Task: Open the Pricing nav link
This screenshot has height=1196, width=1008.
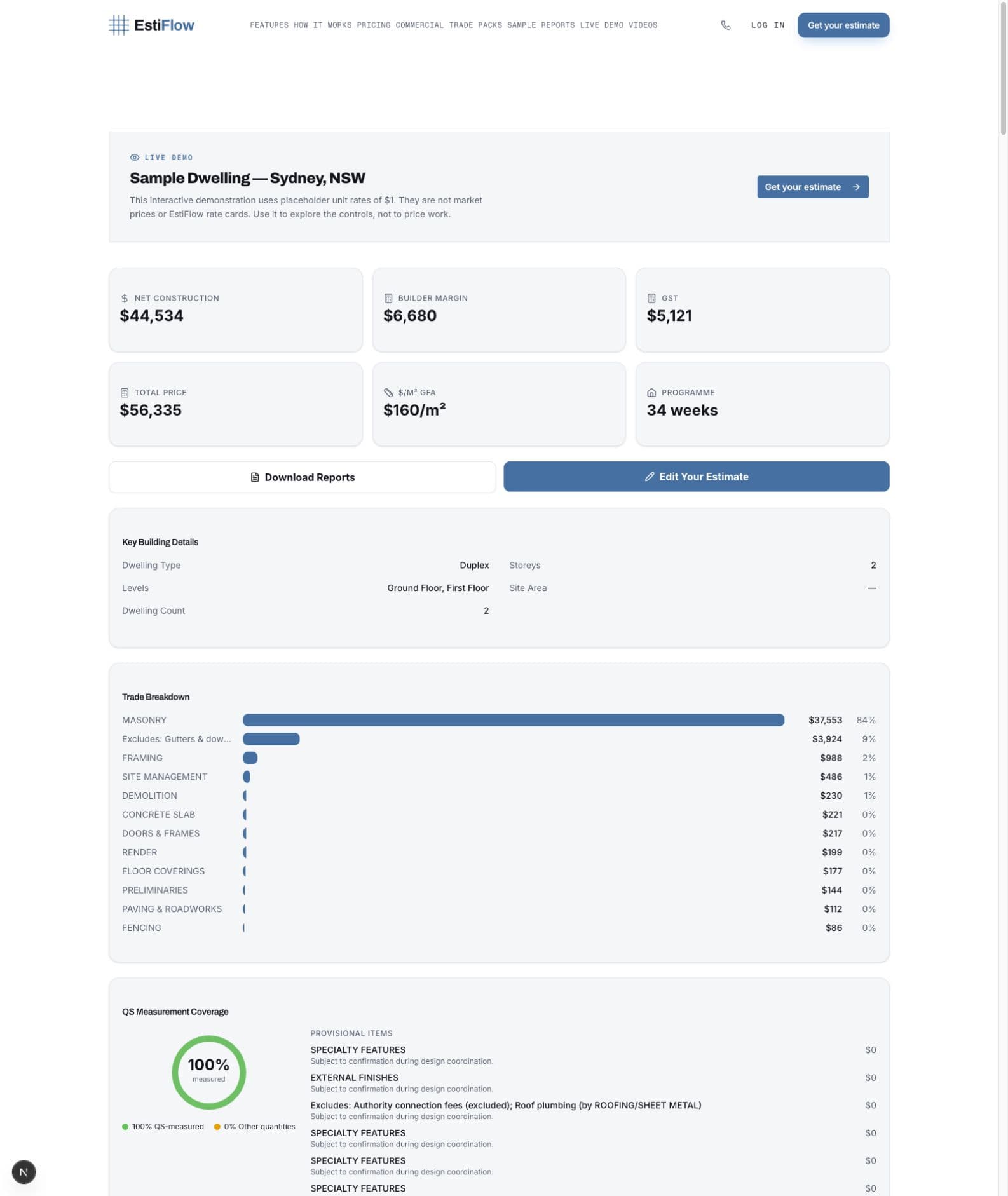Action: pyautogui.click(x=374, y=25)
